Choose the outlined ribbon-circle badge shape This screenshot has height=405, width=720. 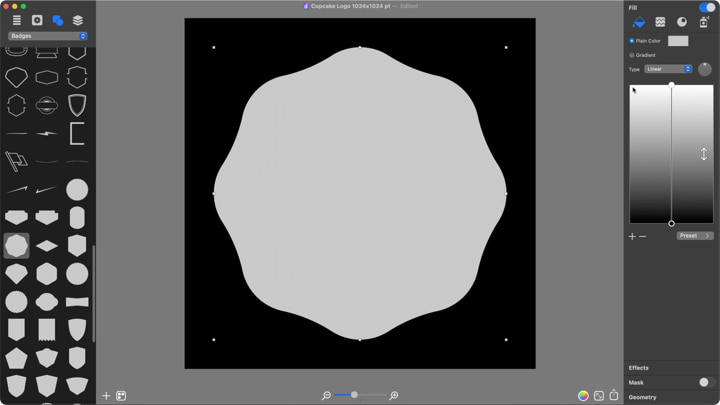(47, 105)
